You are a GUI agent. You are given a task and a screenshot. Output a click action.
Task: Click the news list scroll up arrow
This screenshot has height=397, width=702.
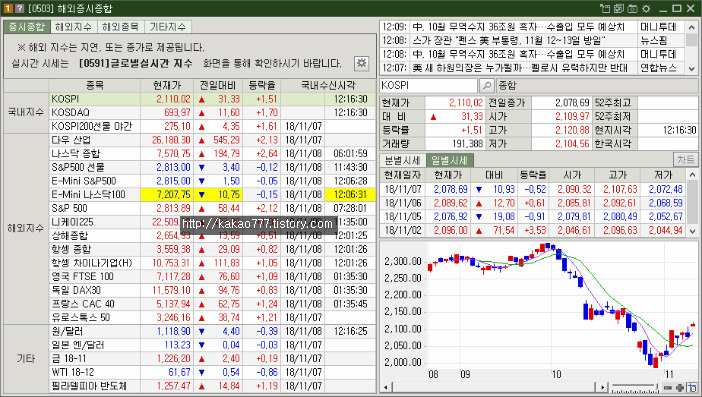692,27
